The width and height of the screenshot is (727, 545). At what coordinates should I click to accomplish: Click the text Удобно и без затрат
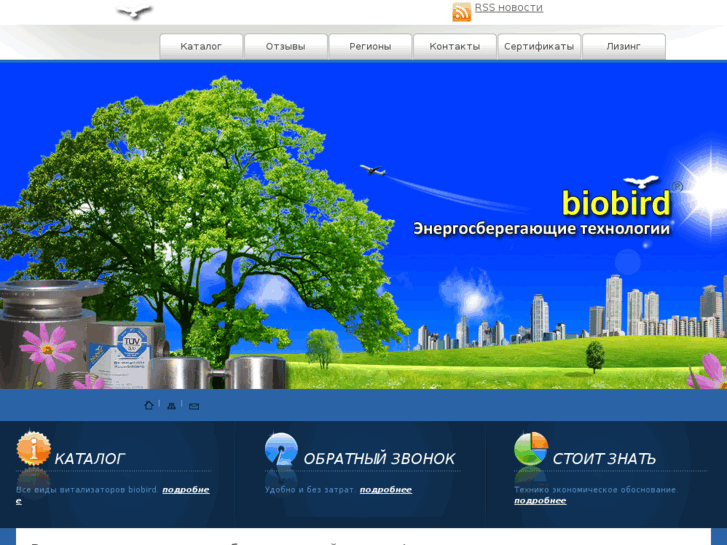(x=311, y=490)
